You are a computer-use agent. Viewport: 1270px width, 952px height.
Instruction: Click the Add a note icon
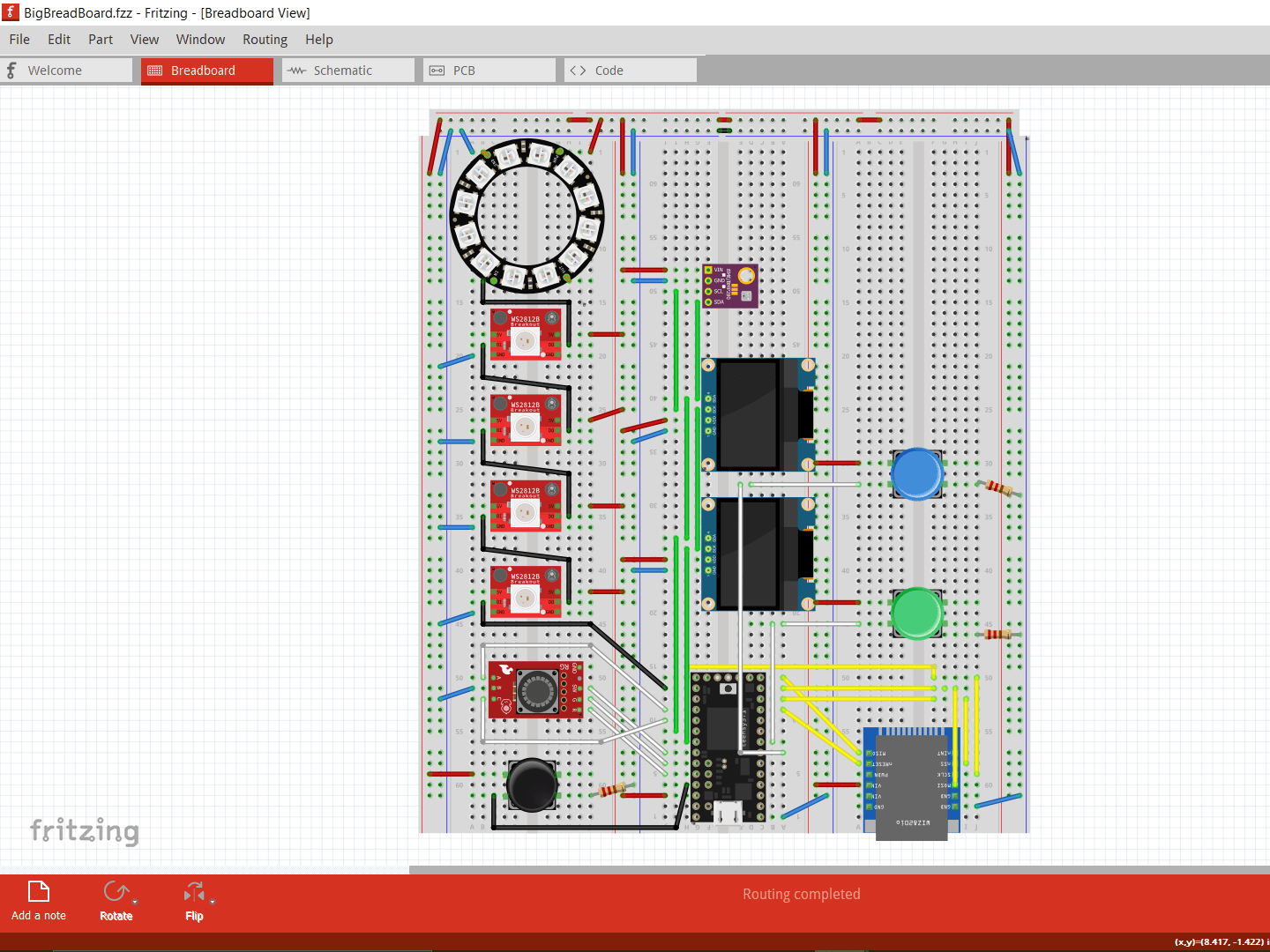pyautogui.click(x=37, y=892)
